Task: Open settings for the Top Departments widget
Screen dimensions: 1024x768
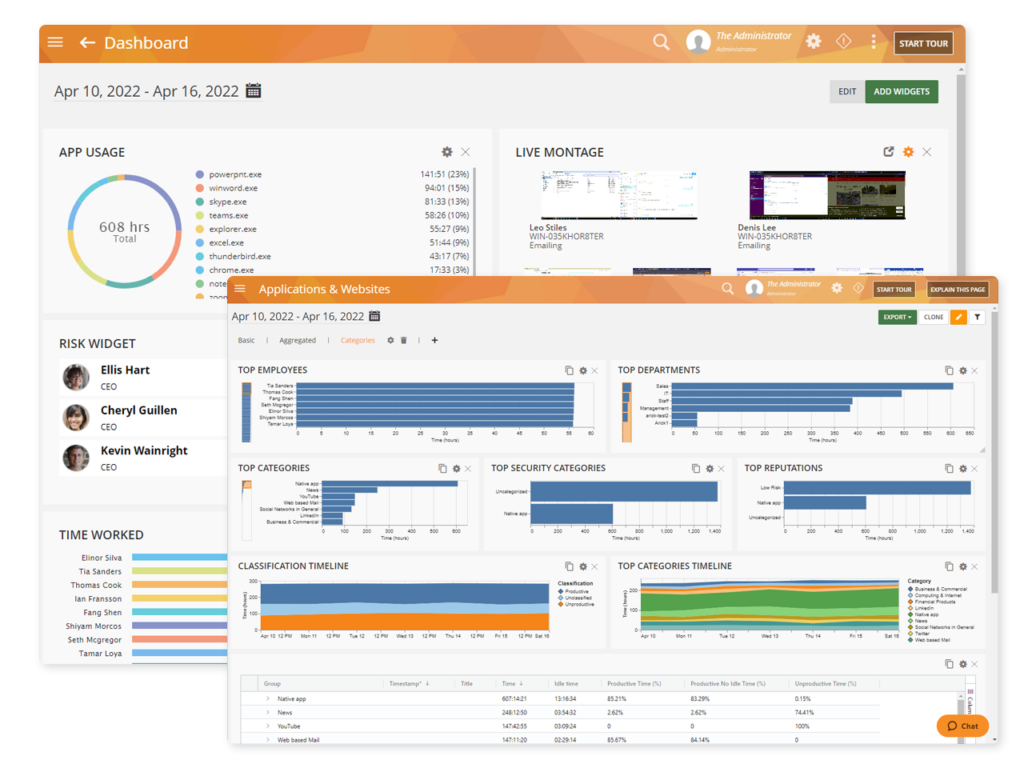Action: [x=964, y=370]
